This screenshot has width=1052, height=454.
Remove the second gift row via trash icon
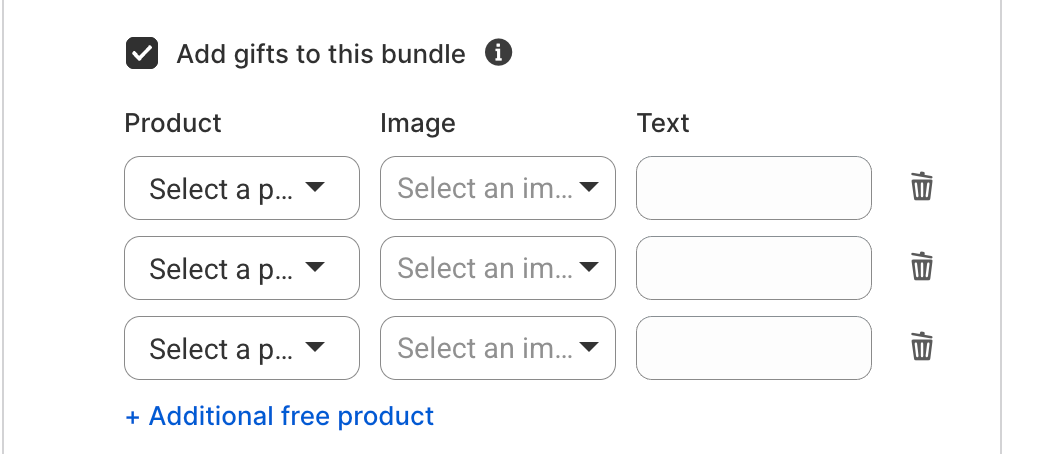pyautogui.click(x=922, y=267)
